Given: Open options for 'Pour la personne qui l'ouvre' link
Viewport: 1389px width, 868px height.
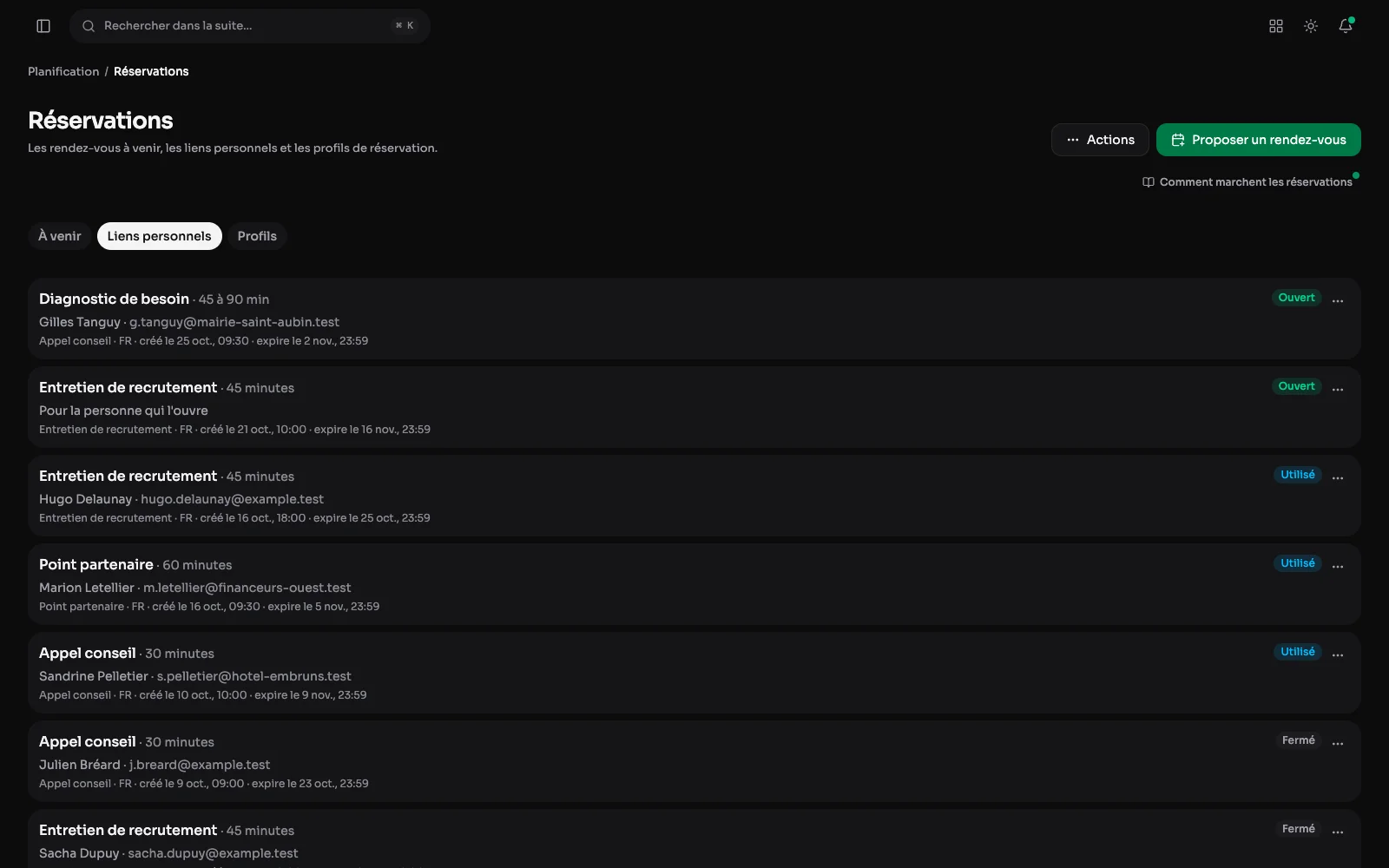Looking at the screenshot, I should click(x=1338, y=389).
